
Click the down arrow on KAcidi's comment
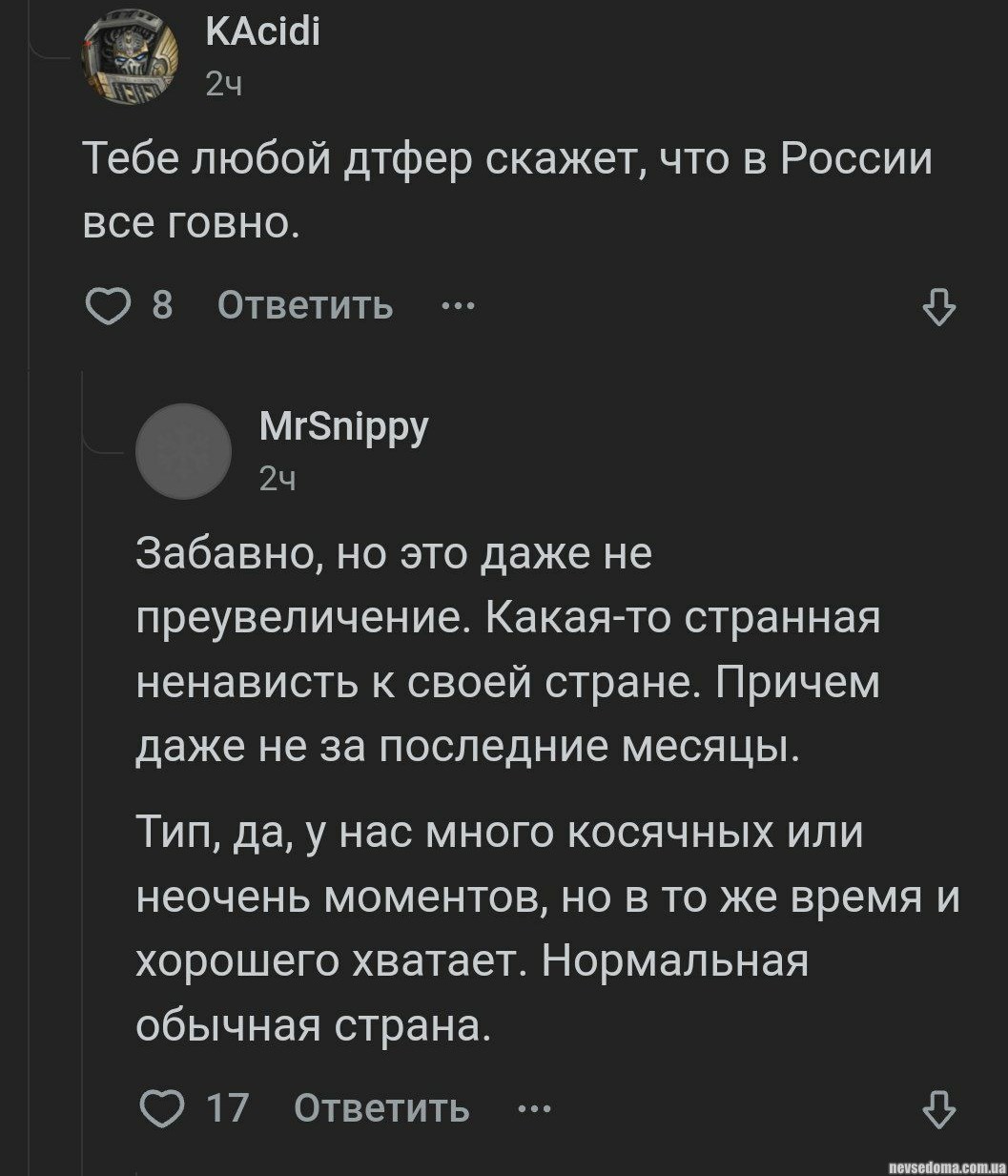(x=939, y=307)
